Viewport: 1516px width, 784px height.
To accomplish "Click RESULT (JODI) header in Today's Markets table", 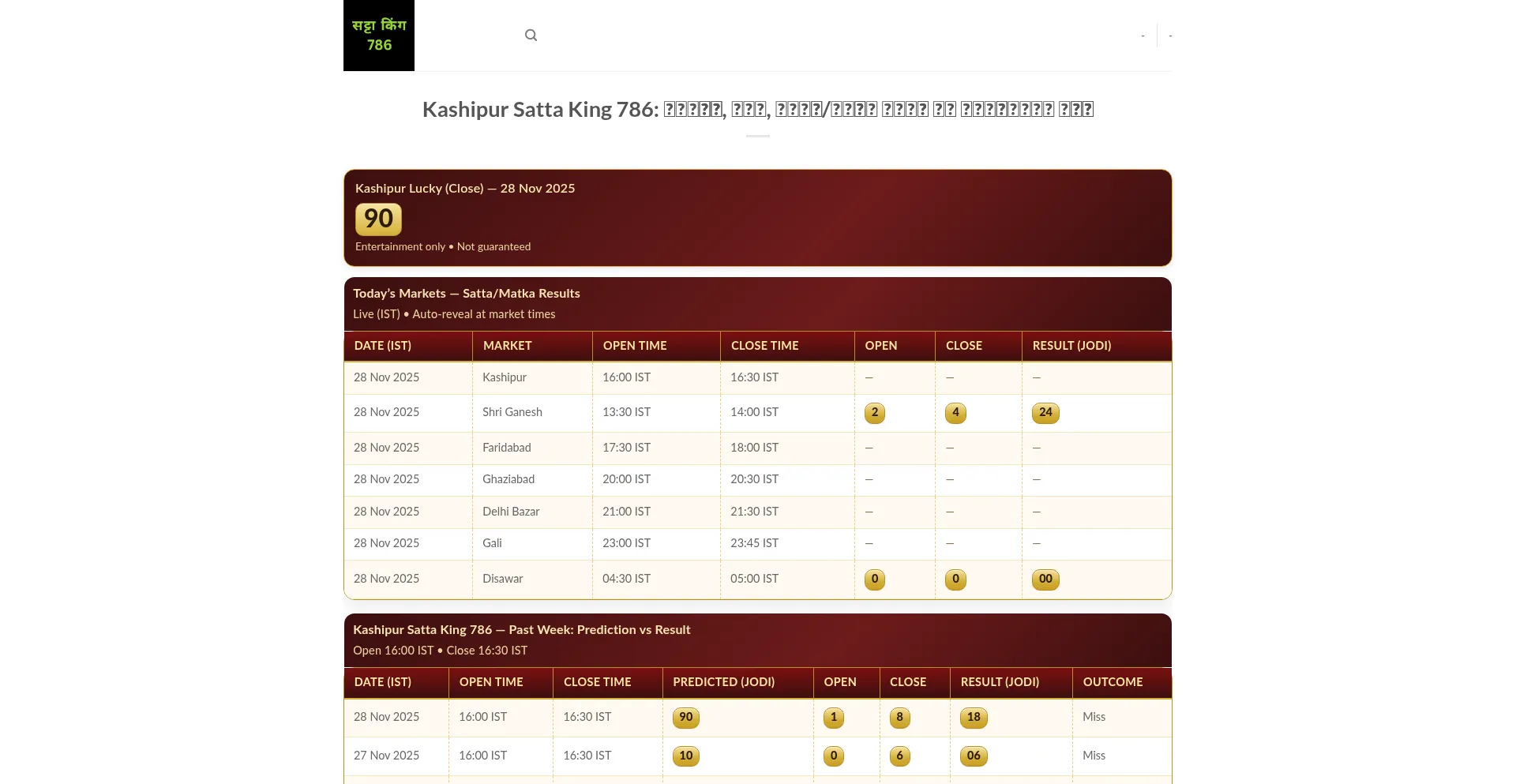I will pyautogui.click(x=1071, y=346).
